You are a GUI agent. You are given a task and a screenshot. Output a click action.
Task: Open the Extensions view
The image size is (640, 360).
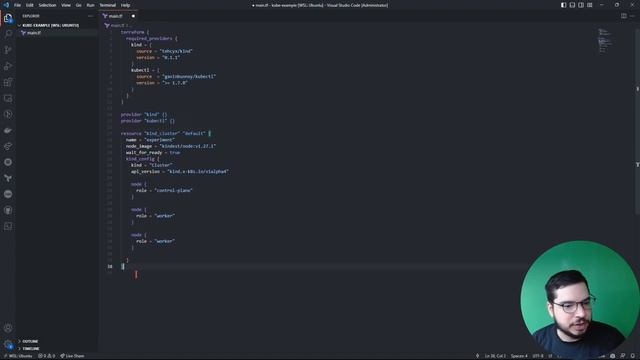8,82
